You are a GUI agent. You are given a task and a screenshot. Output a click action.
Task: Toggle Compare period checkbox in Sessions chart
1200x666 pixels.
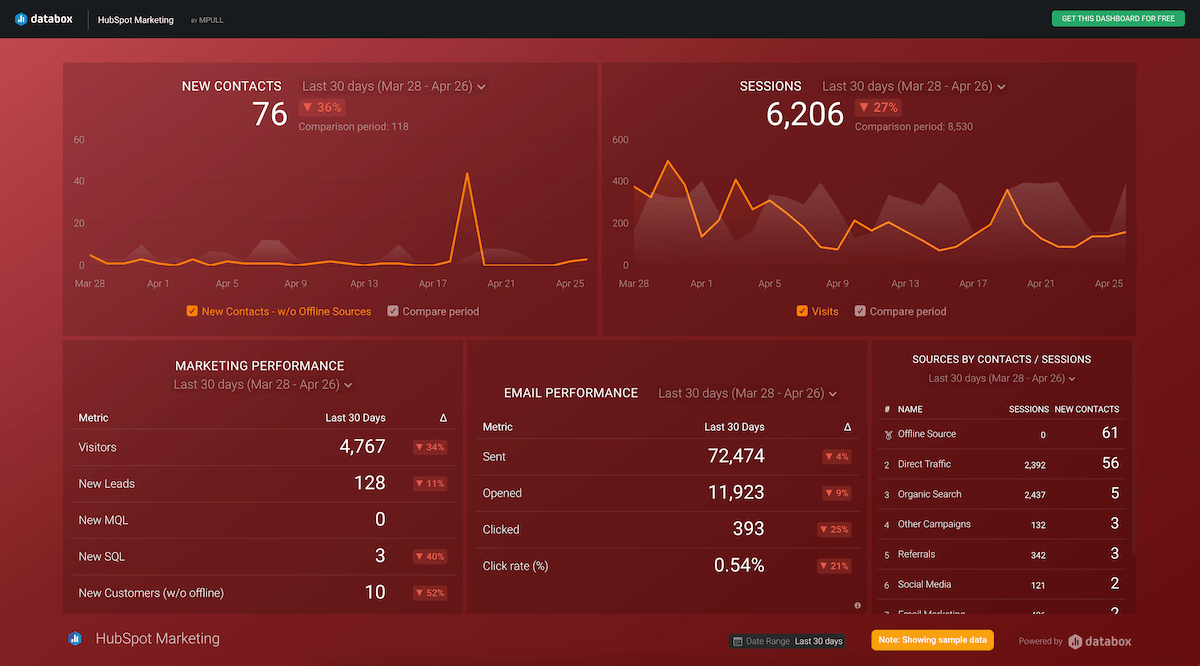[x=860, y=312]
